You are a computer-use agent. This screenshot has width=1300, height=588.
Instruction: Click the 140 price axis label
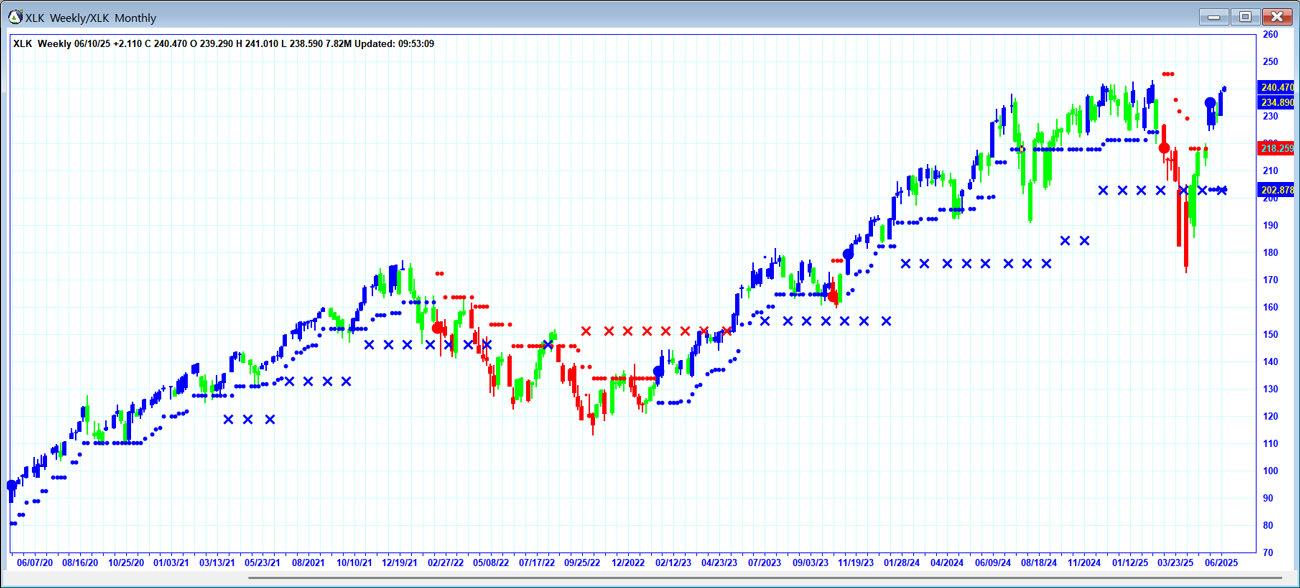tap(1271, 362)
